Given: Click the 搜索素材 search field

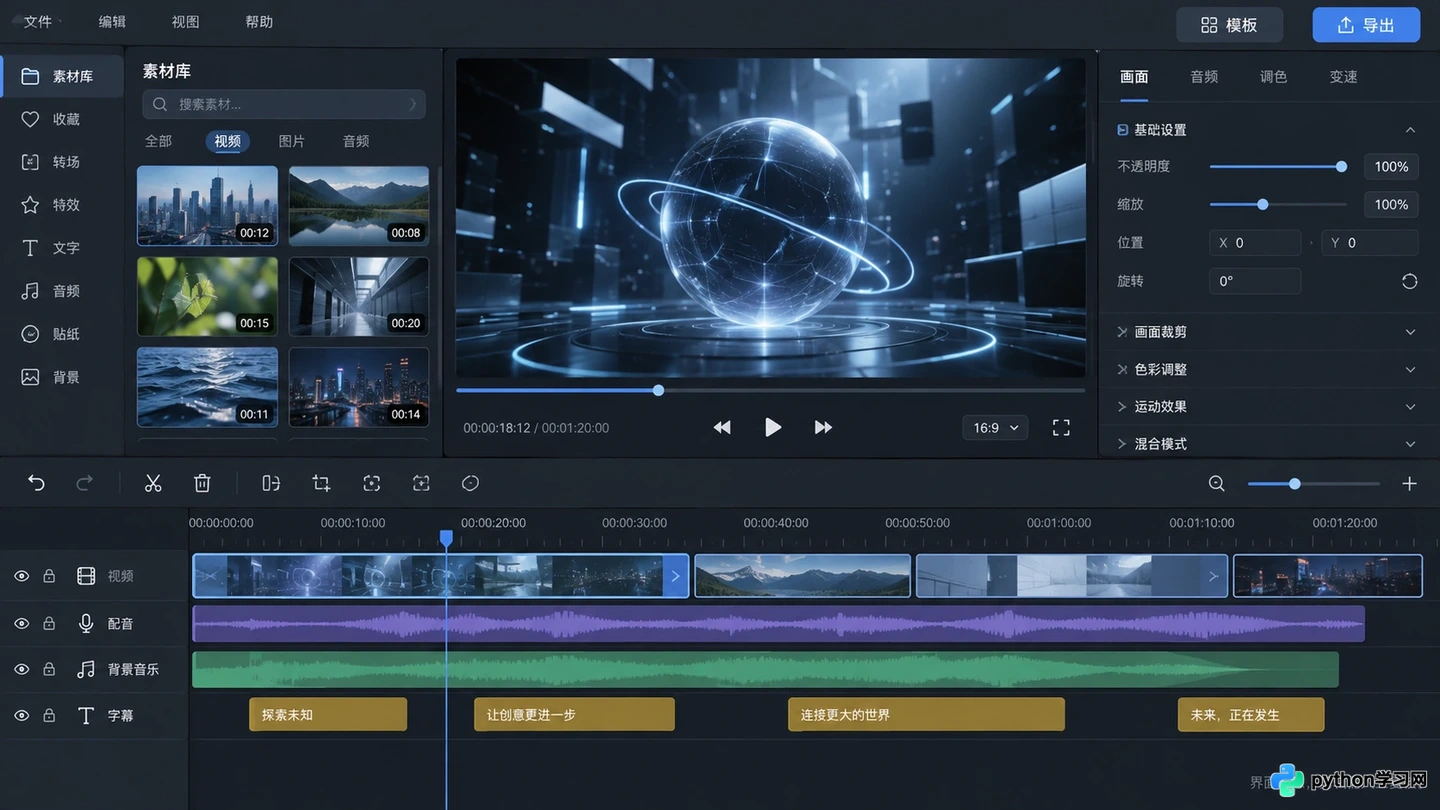Looking at the screenshot, I should click(x=284, y=104).
